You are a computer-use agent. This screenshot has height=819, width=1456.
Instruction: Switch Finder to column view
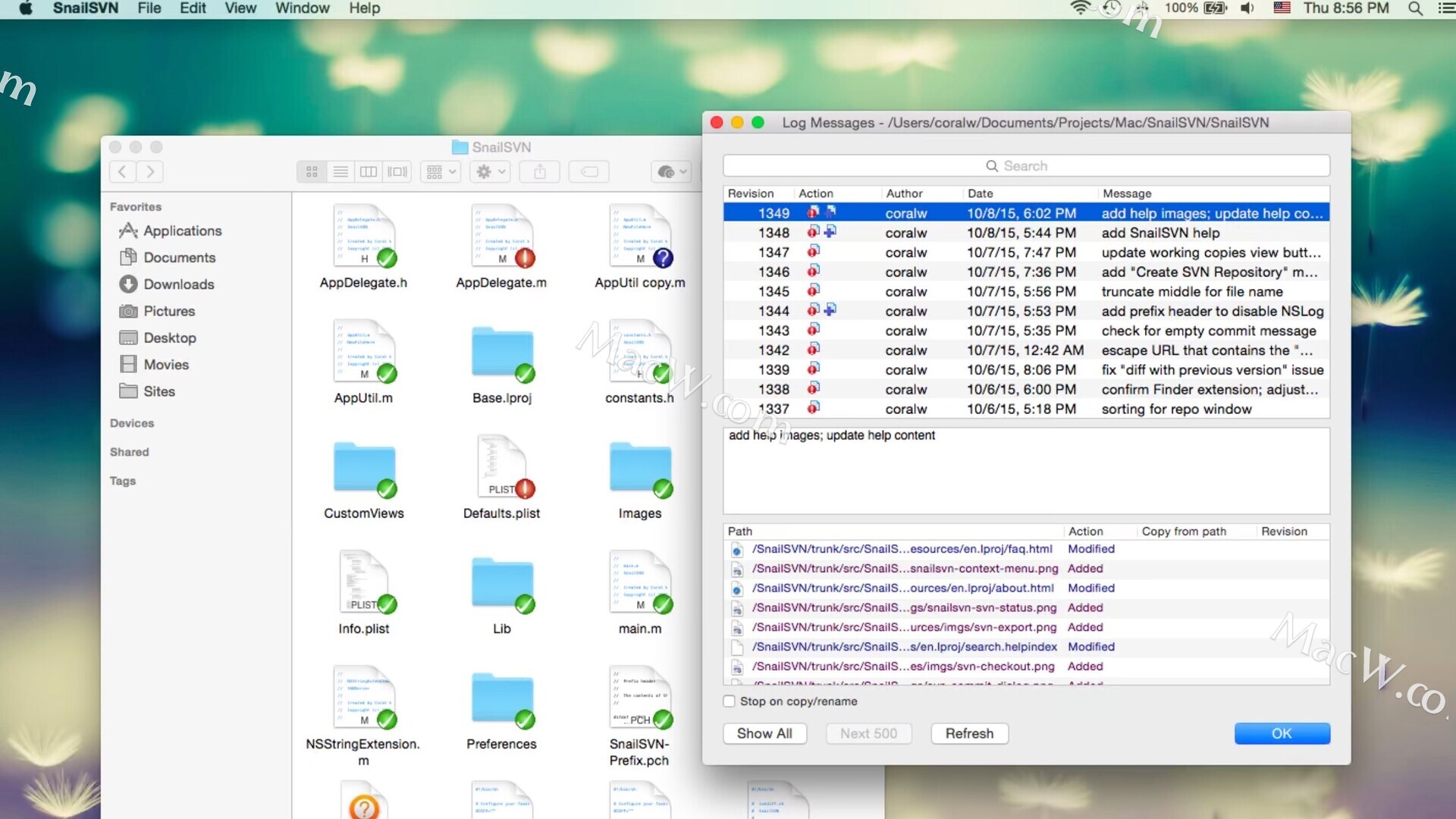(369, 172)
